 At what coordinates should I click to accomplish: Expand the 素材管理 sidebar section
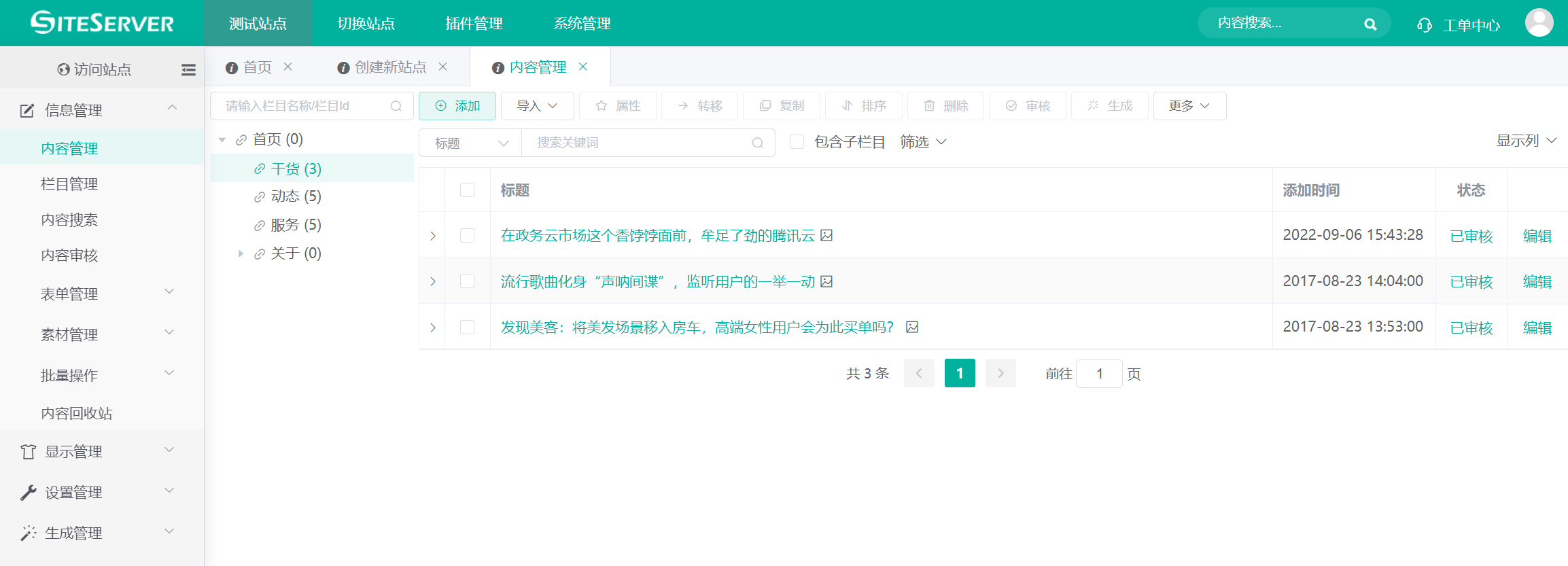(102, 334)
